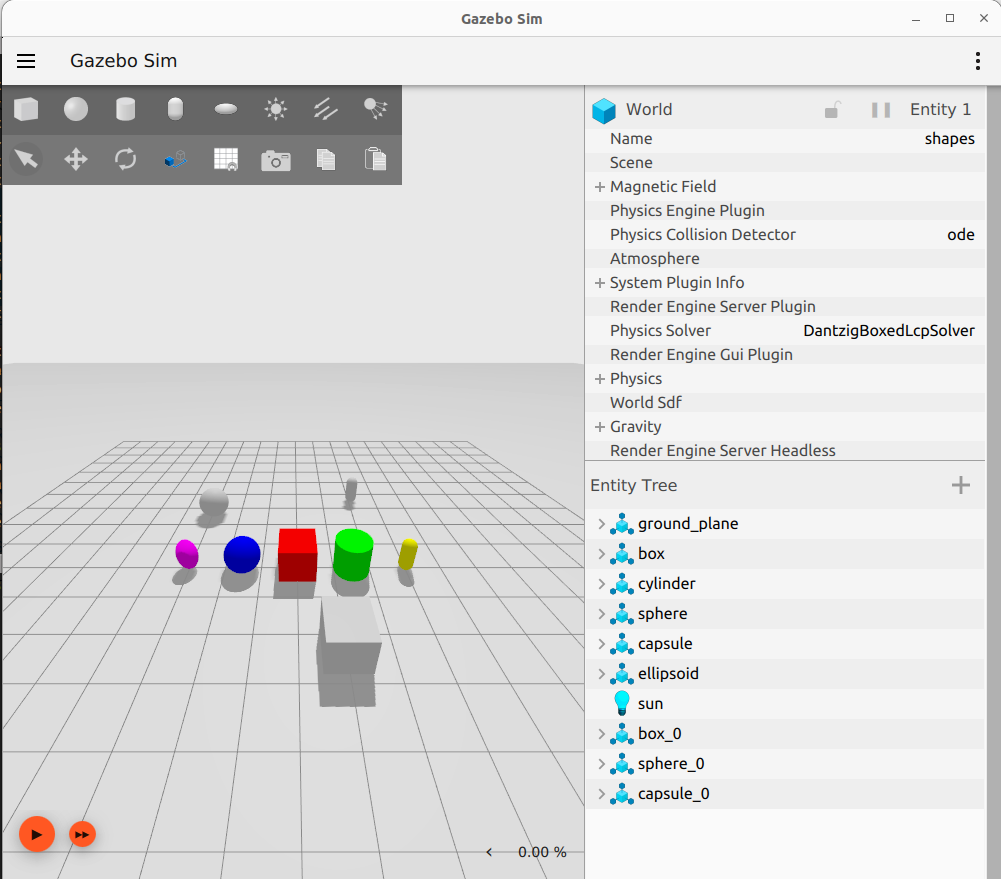Add a spot light
The height and width of the screenshot is (879, 1001).
[x=375, y=109]
